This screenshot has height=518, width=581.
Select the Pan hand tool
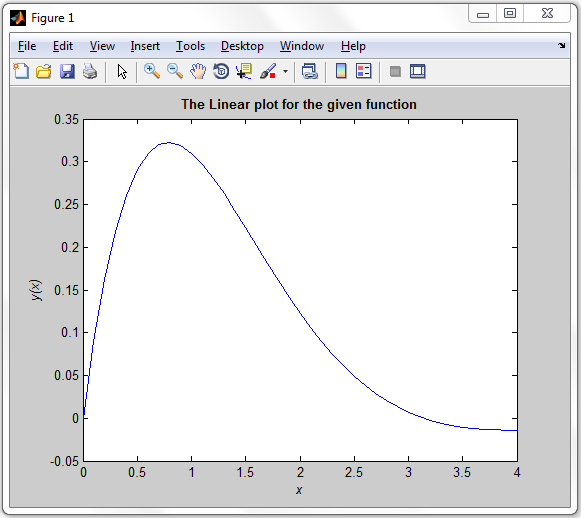[x=198, y=71]
